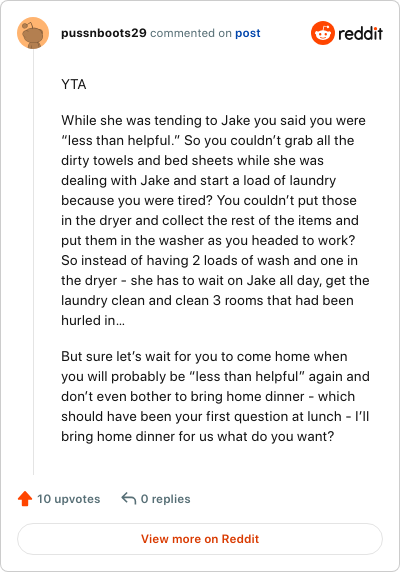This screenshot has height=572, width=400.
Task: Click pussnboots29's Snoo avatar
Action: click(x=33, y=33)
